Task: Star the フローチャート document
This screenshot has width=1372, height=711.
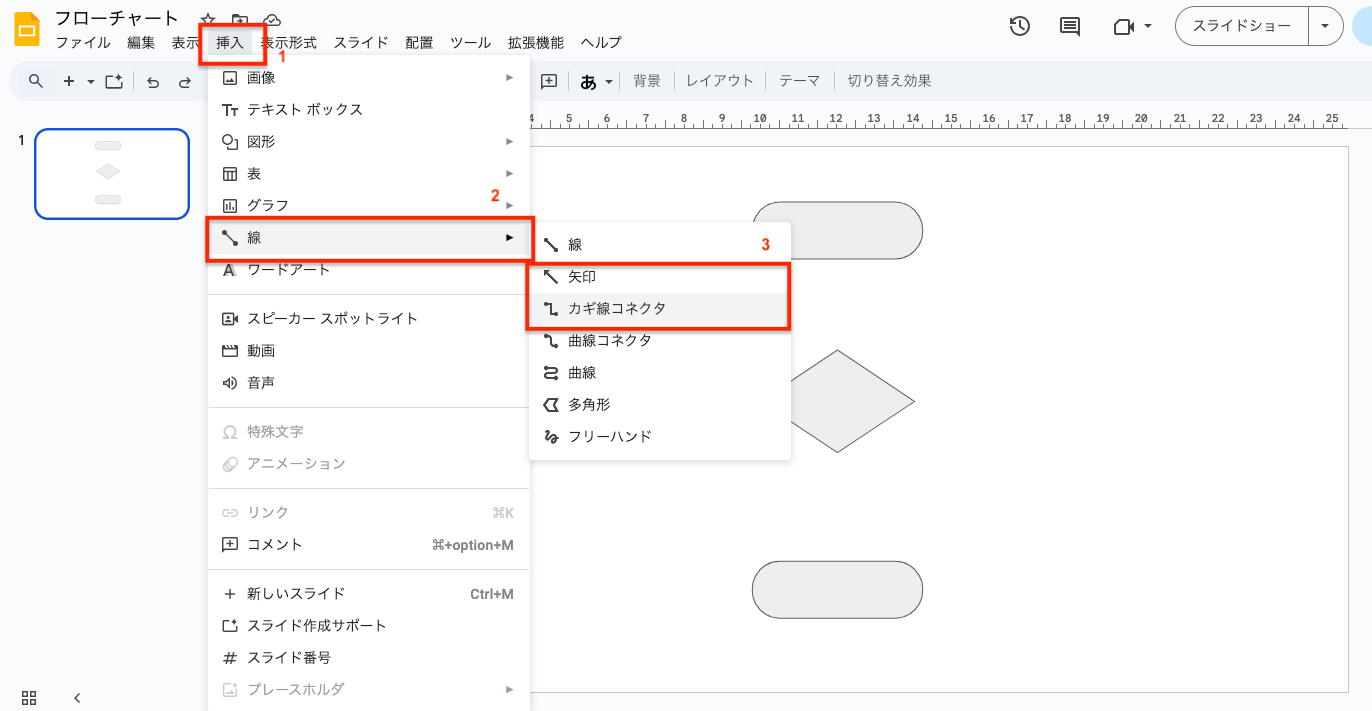Action: coord(208,20)
